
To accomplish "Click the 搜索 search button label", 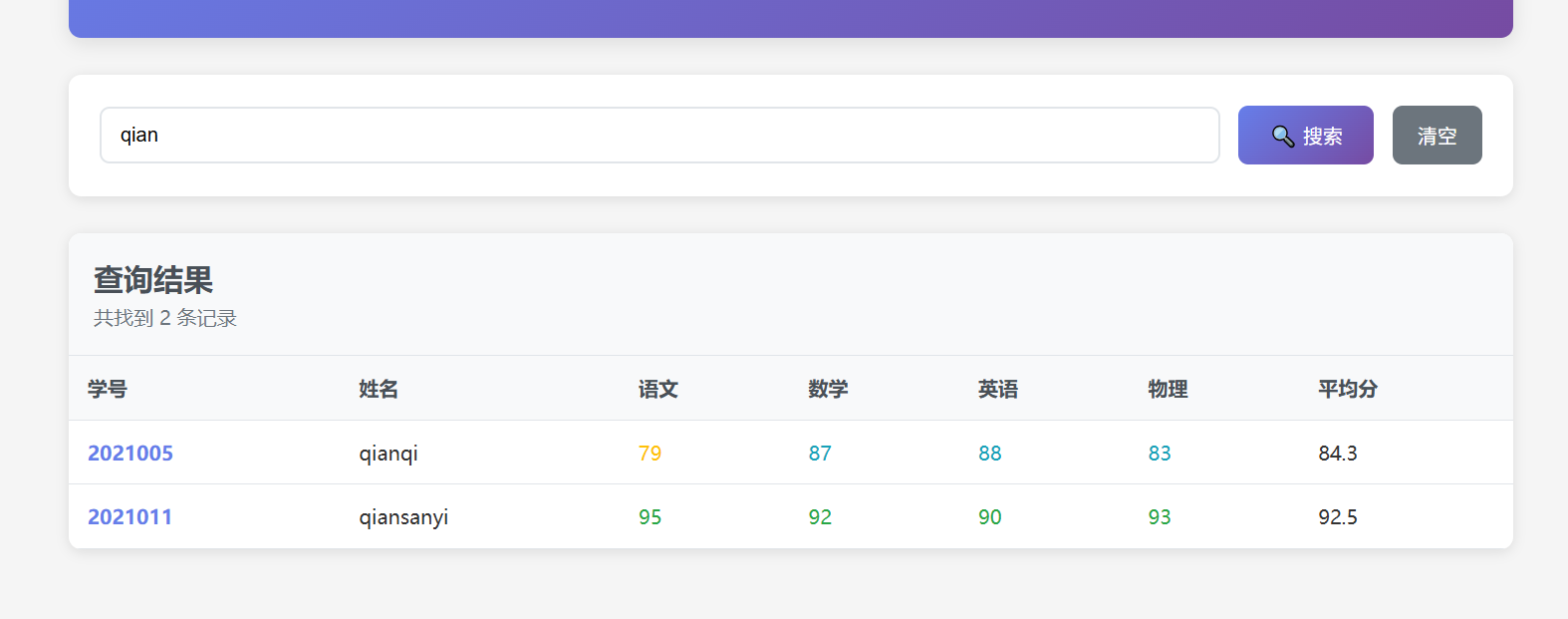I will [x=1323, y=136].
